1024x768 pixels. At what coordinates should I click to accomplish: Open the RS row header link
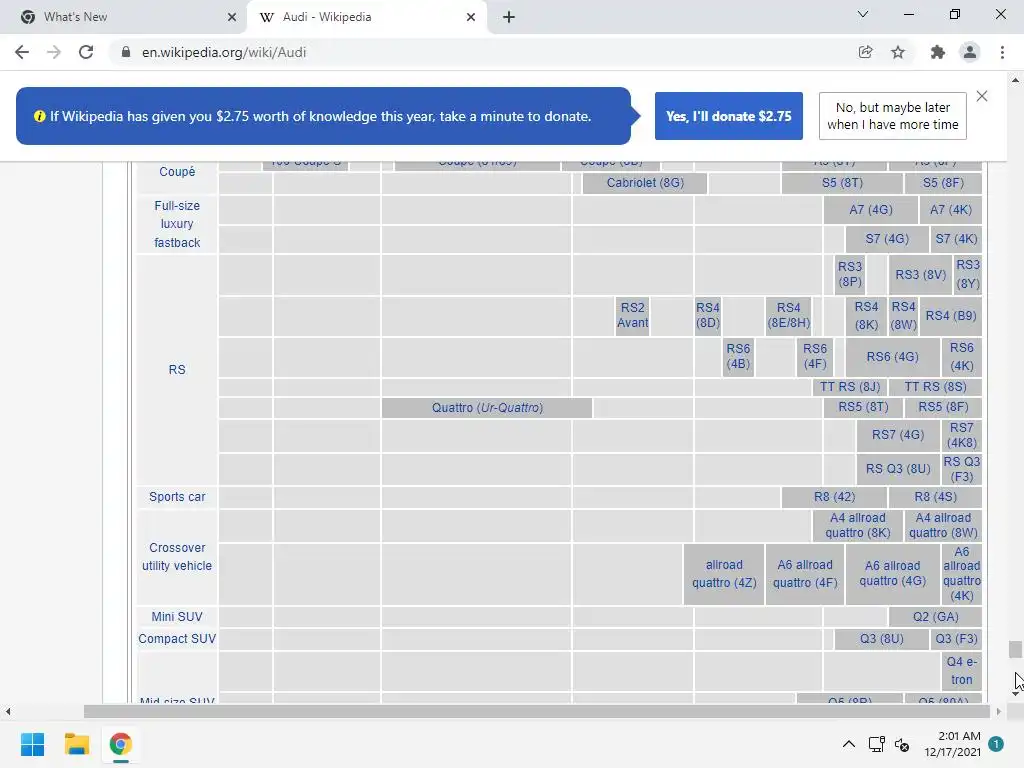[x=177, y=370]
